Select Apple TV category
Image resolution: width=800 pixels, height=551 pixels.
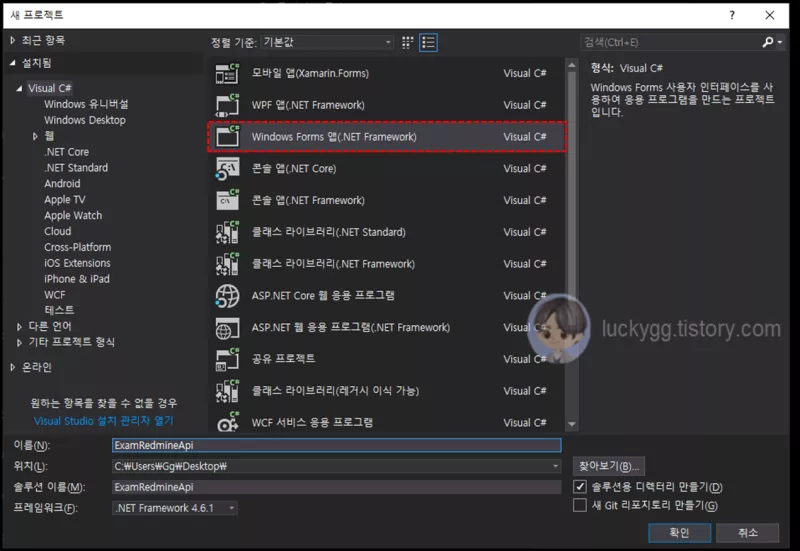pos(65,199)
